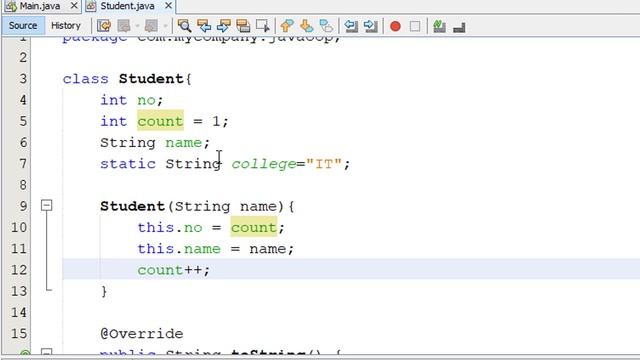This screenshot has height=360, width=640.
Task: Click the 'static' keyword on line 7
Action: coord(128,164)
